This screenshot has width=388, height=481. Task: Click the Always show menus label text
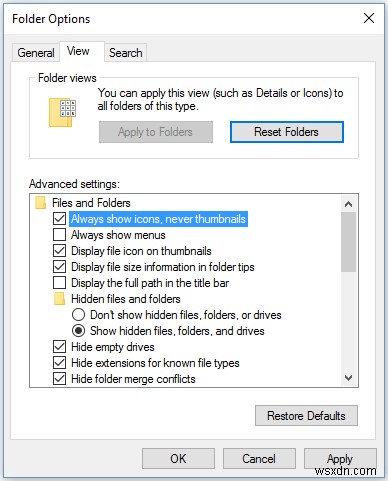pyautogui.click(x=118, y=235)
